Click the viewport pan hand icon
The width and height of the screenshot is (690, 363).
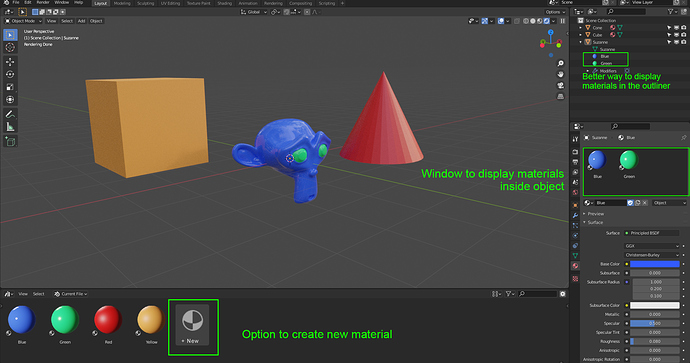pyautogui.click(x=560, y=74)
